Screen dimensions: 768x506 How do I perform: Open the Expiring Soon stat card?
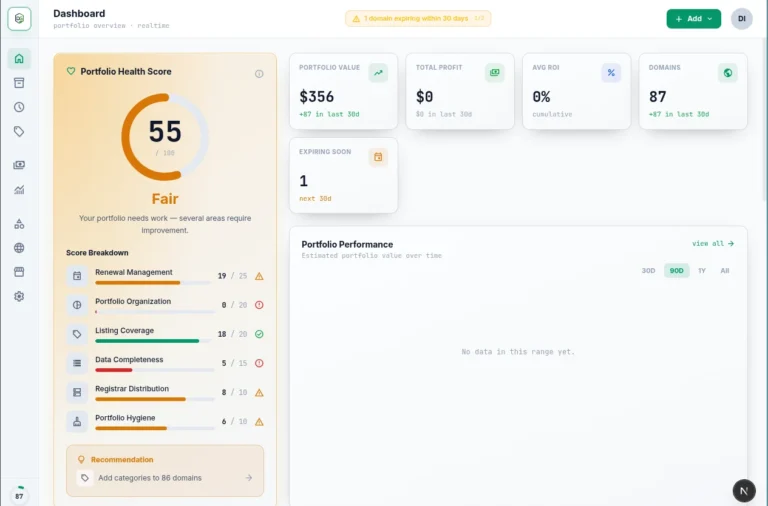pos(343,175)
